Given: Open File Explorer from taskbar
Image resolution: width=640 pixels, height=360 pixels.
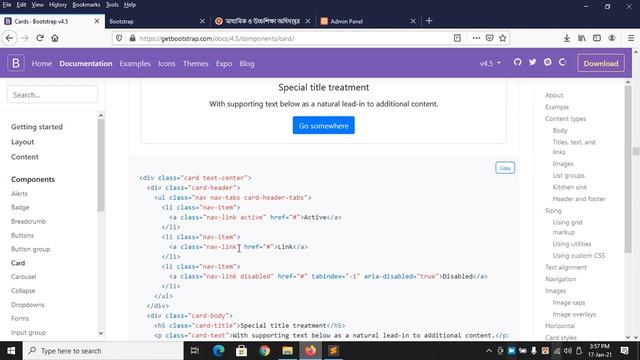Looking at the screenshot, I should tap(287, 351).
